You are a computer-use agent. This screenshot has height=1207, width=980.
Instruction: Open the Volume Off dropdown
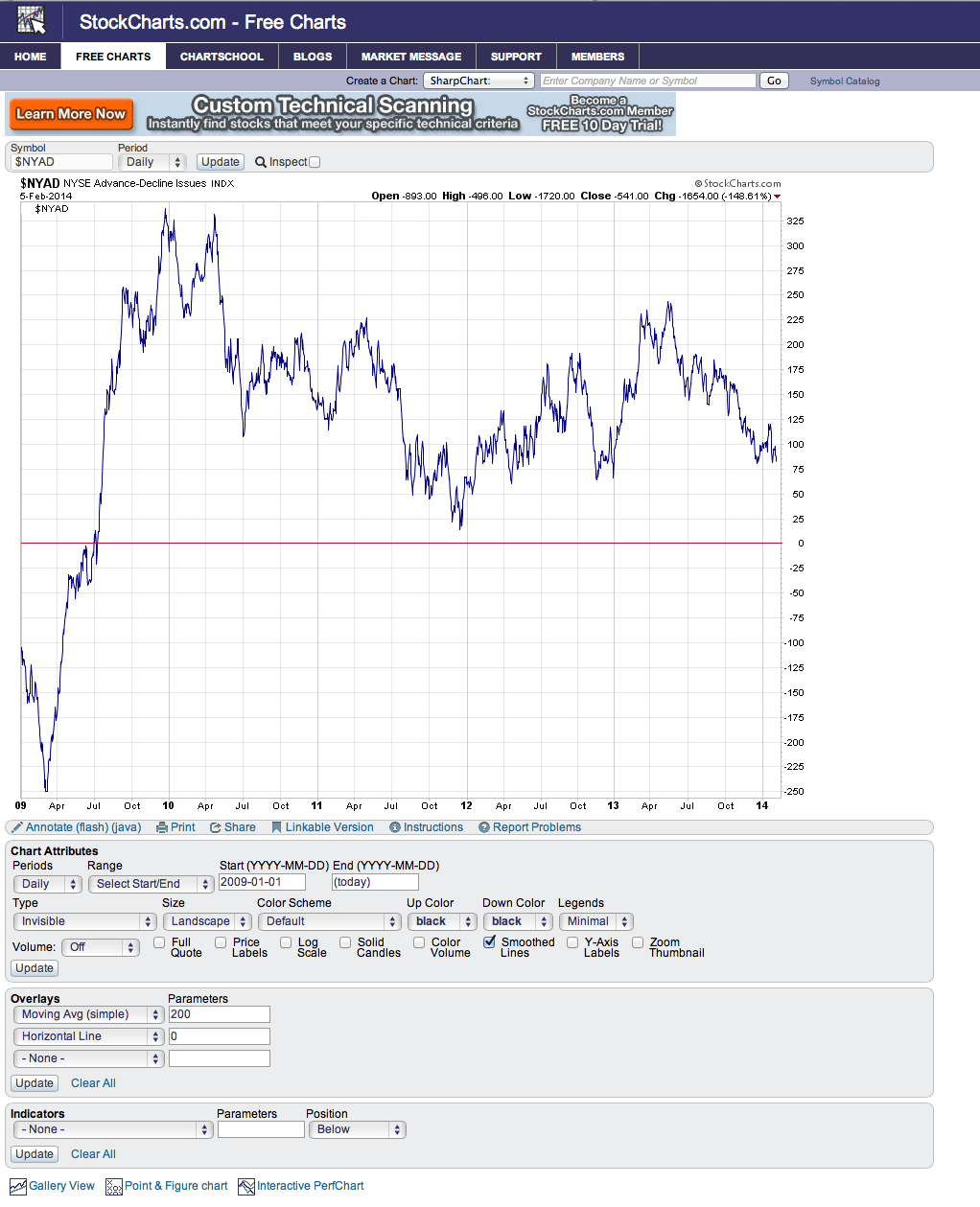[x=101, y=947]
